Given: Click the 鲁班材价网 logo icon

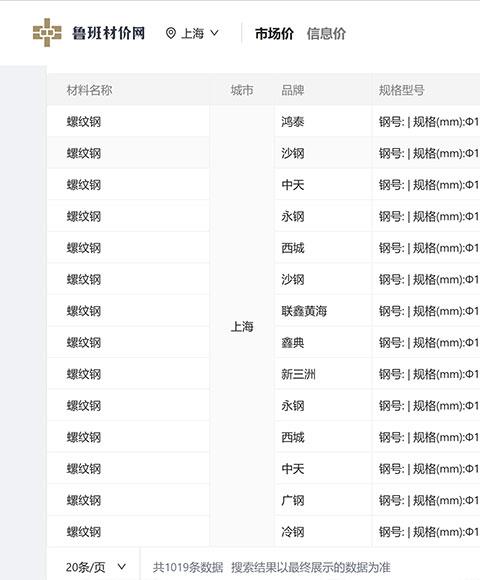Looking at the screenshot, I should coord(47,33).
